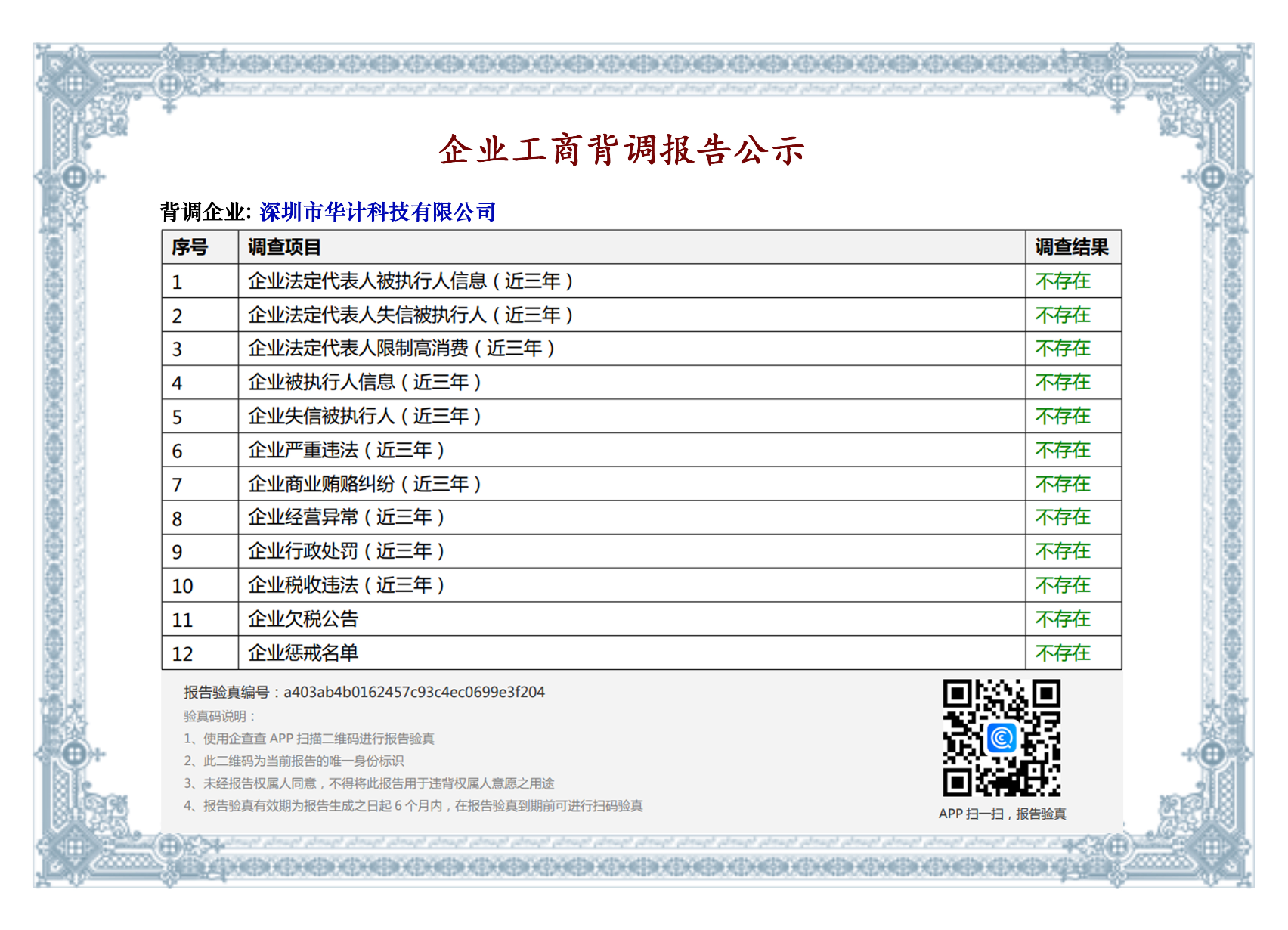Click note 4 about 报告验真有效期 6 个月
Image resolution: width=1288 pixels, height=930 pixels.
413,806
